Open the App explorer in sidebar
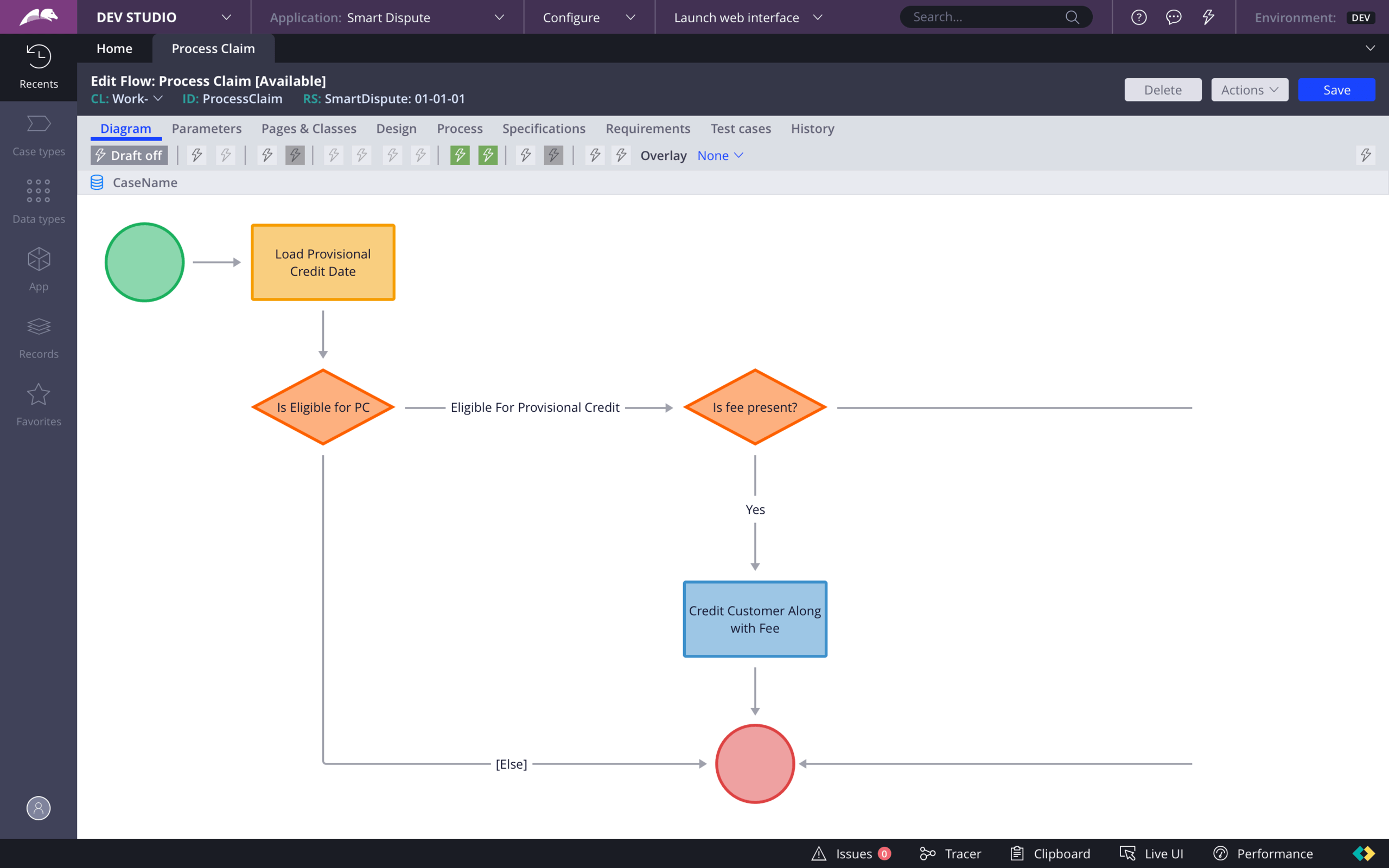Screen dimensions: 1389x868 tap(38, 267)
